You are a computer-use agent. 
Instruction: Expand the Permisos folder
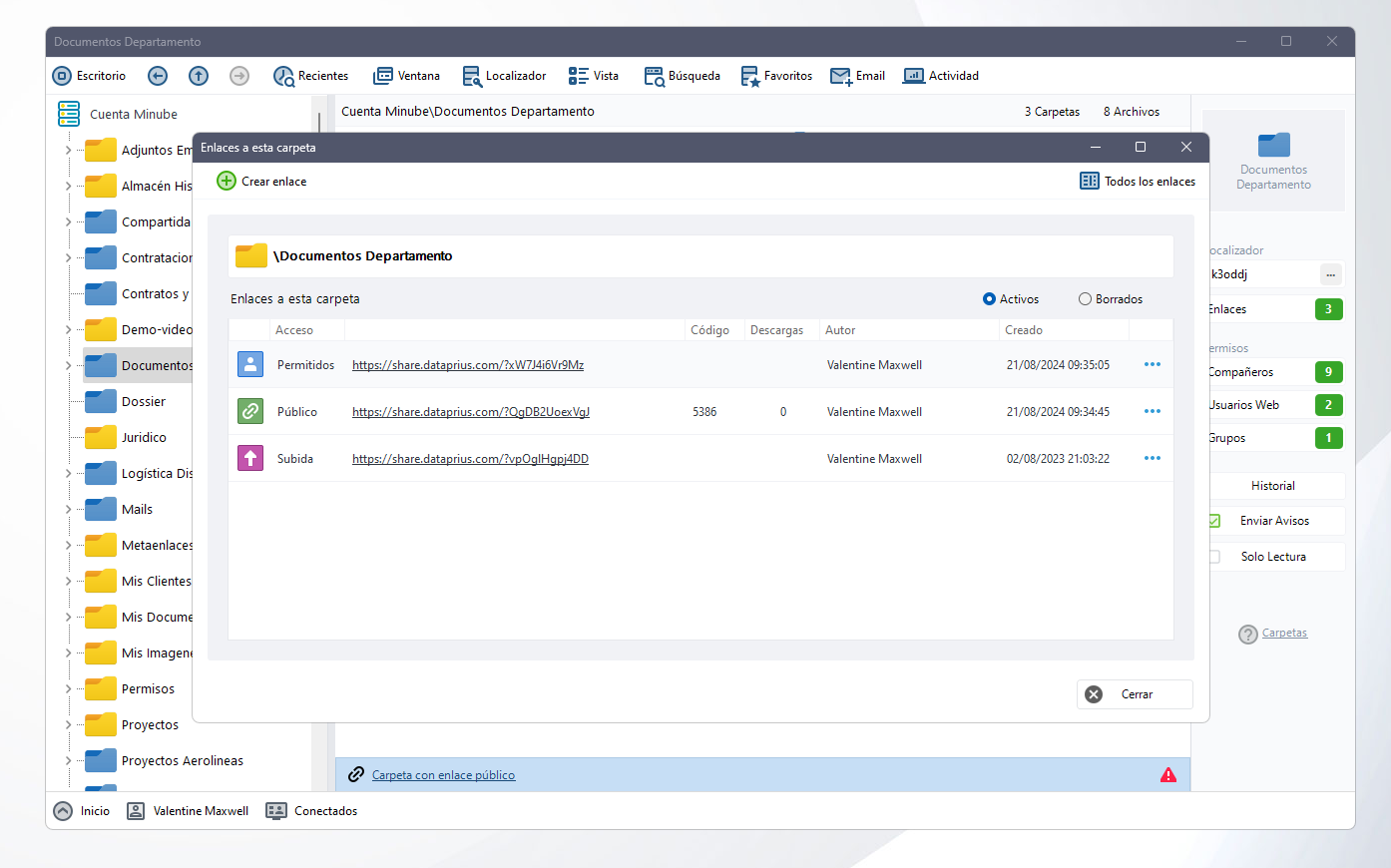pos(68,689)
